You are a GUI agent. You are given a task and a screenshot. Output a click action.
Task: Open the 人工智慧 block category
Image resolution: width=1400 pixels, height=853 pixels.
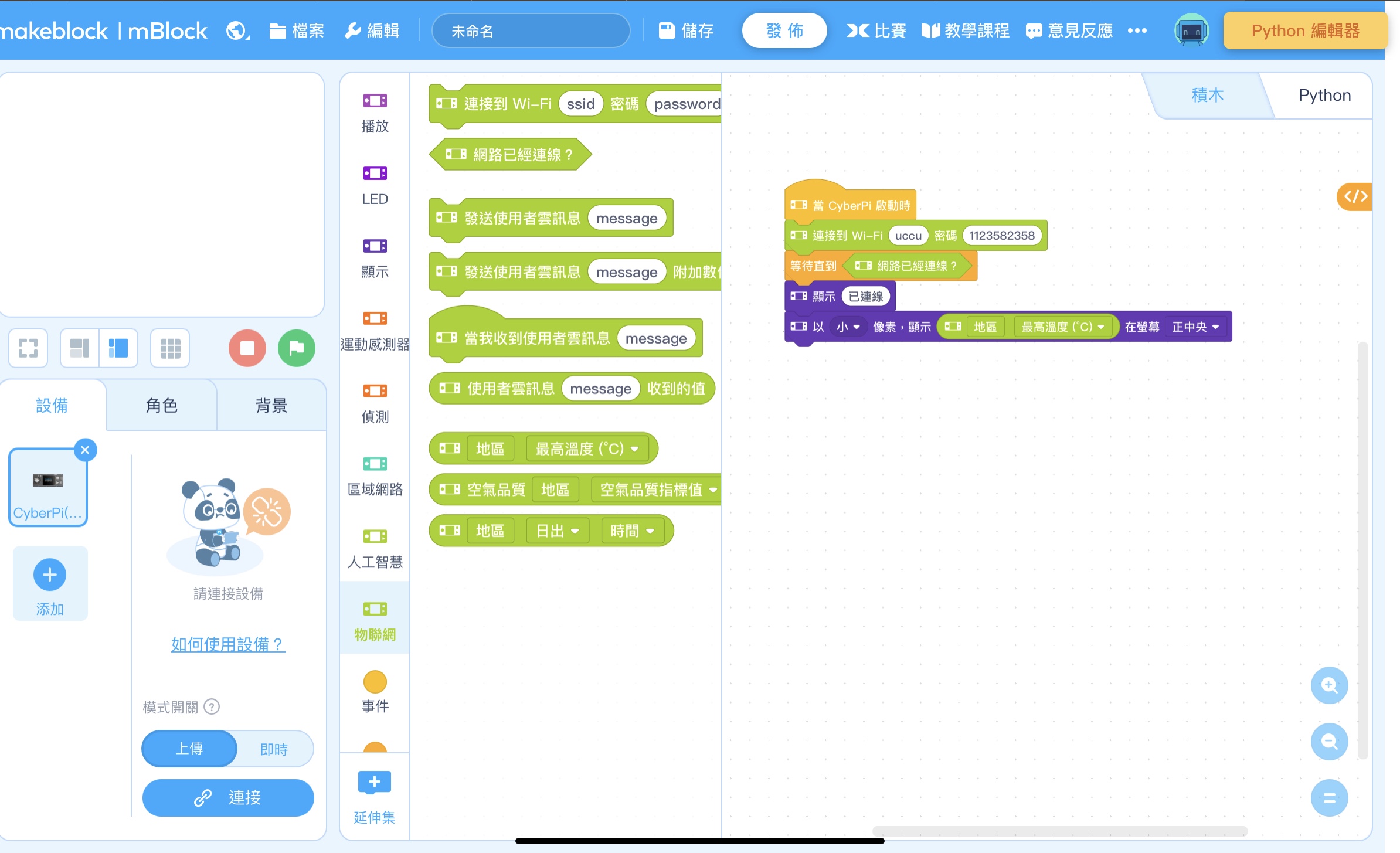click(373, 548)
